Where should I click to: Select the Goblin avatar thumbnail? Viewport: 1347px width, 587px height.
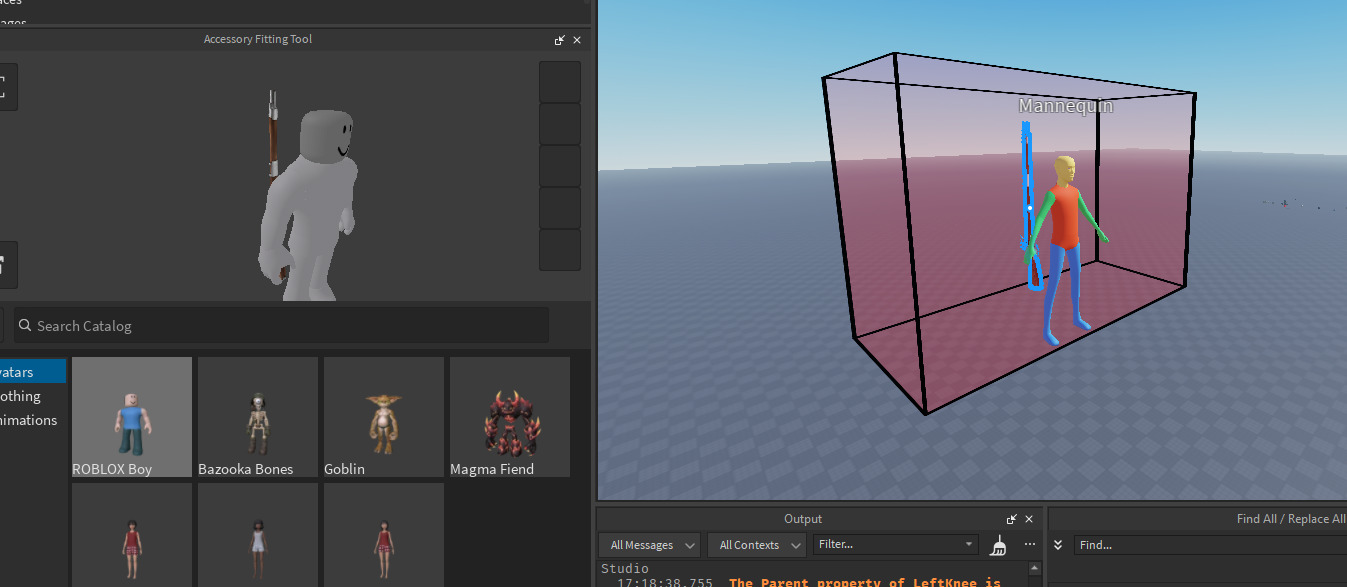tap(383, 416)
